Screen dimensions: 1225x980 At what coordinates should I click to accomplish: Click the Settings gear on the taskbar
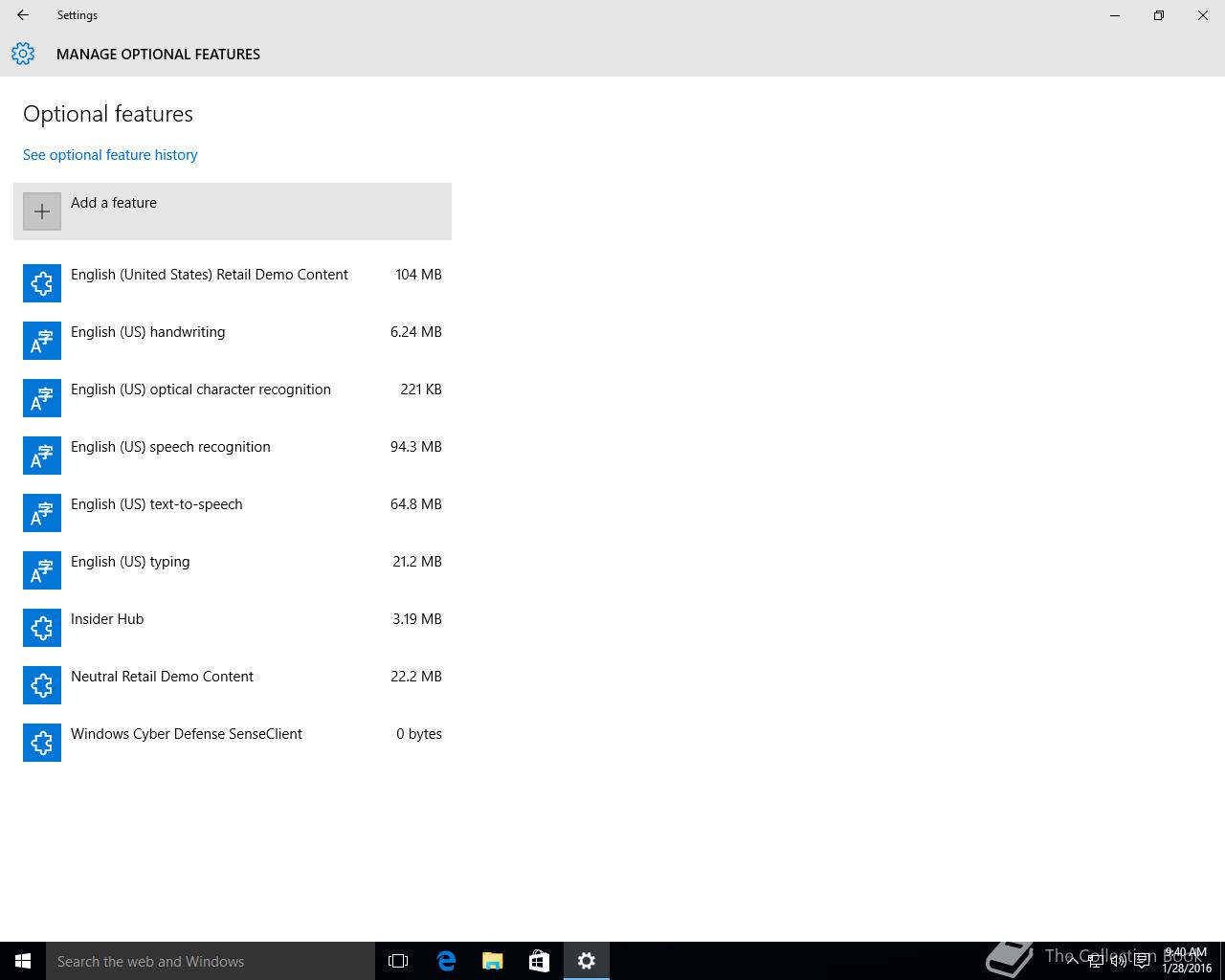[587, 961]
